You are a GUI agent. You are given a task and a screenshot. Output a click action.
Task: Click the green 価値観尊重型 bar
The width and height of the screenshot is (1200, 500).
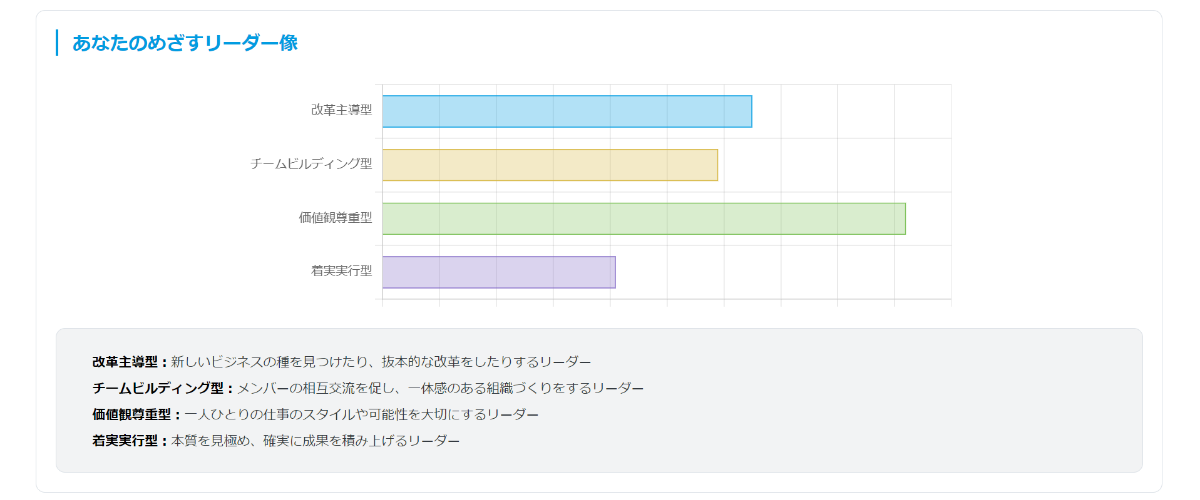pos(643,219)
